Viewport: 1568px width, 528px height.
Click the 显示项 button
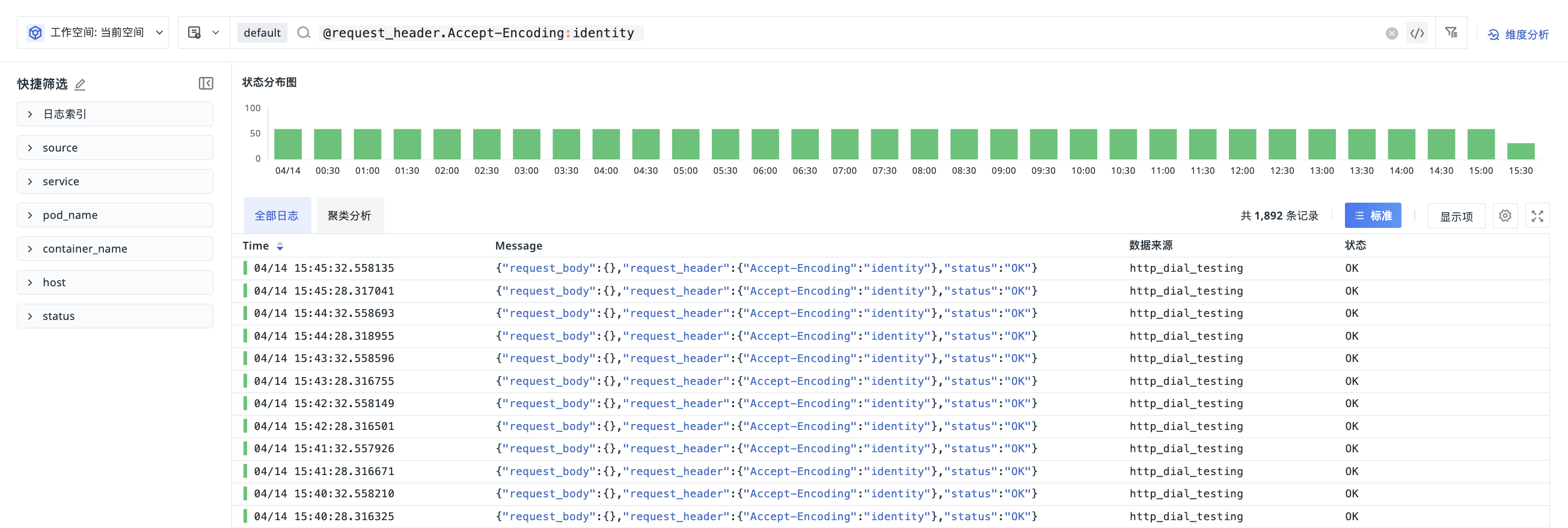pyautogui.click(x=1456, y=216)
